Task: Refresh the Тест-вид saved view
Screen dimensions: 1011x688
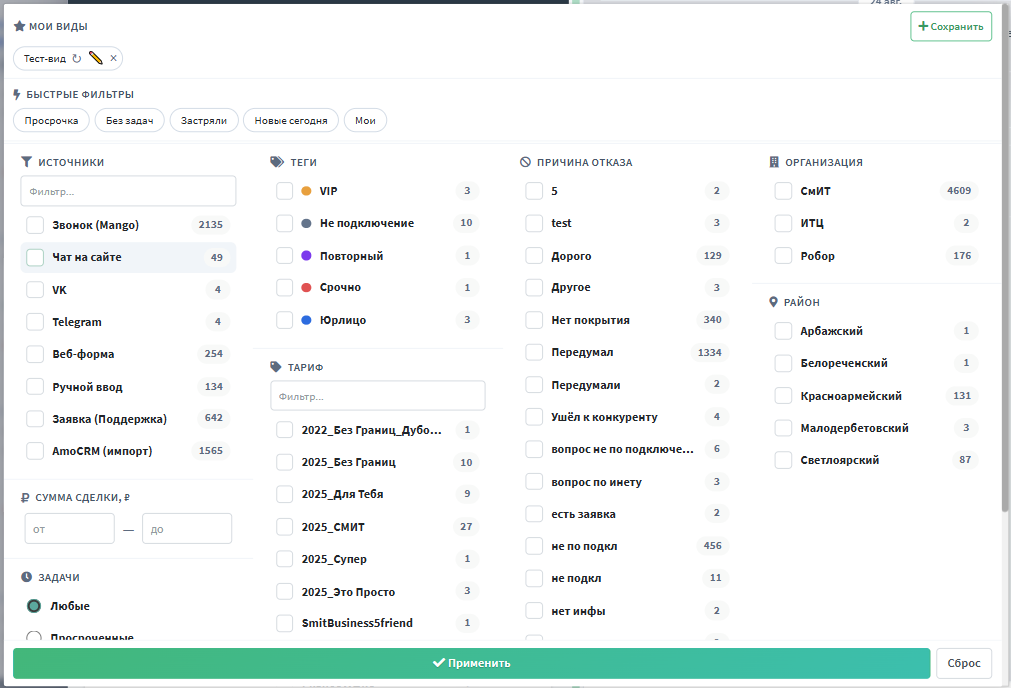Action: pos(77,59)
